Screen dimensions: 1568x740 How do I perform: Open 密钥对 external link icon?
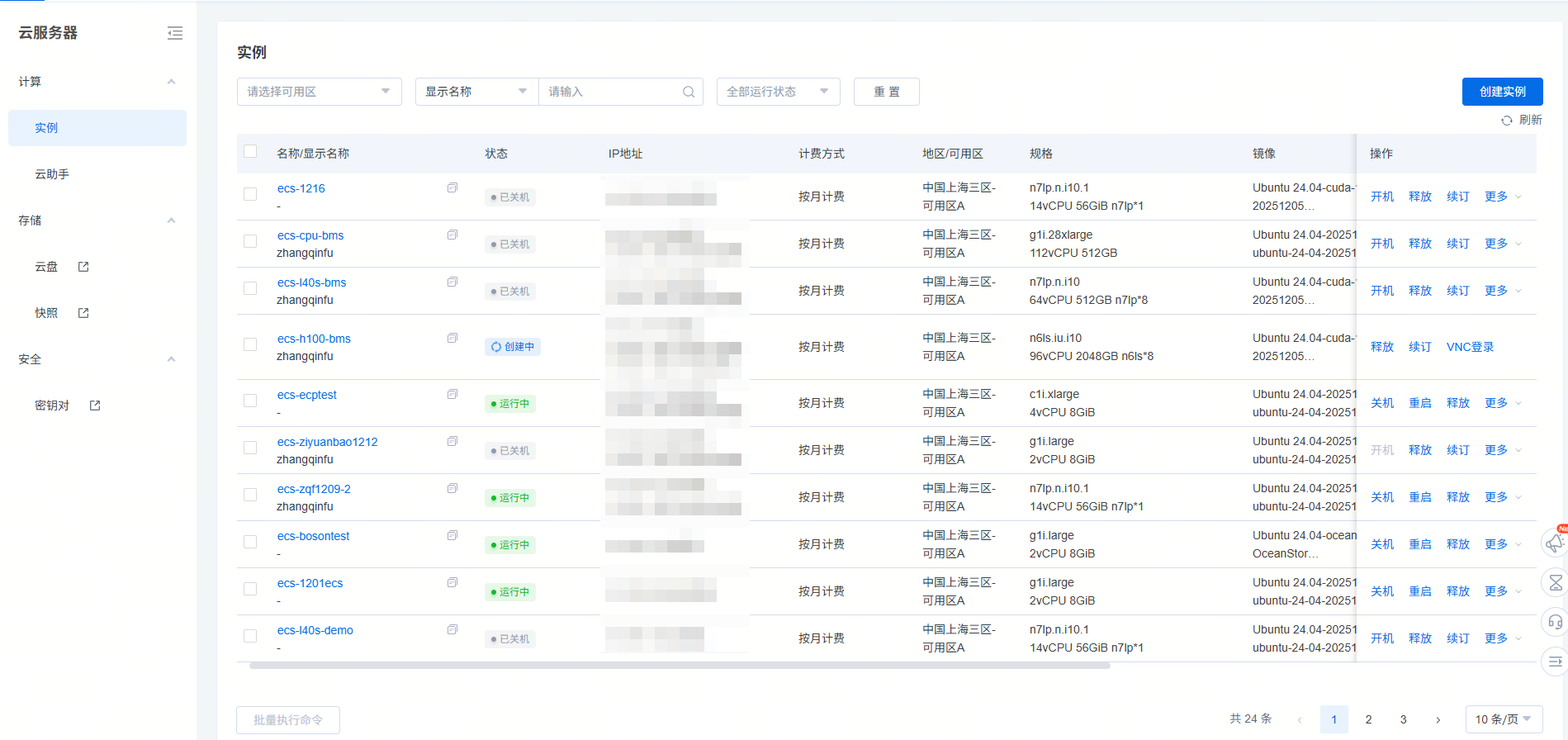95,406
